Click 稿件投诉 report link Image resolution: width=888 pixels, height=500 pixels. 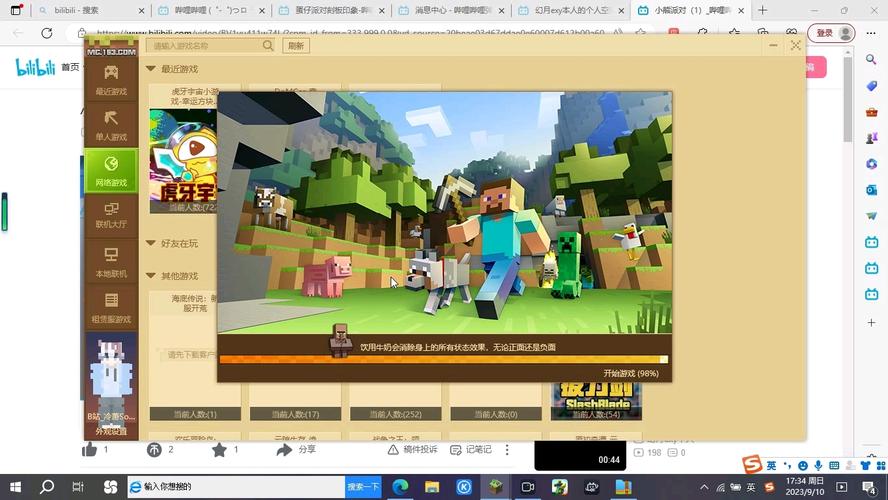click(x=412, y=450)
